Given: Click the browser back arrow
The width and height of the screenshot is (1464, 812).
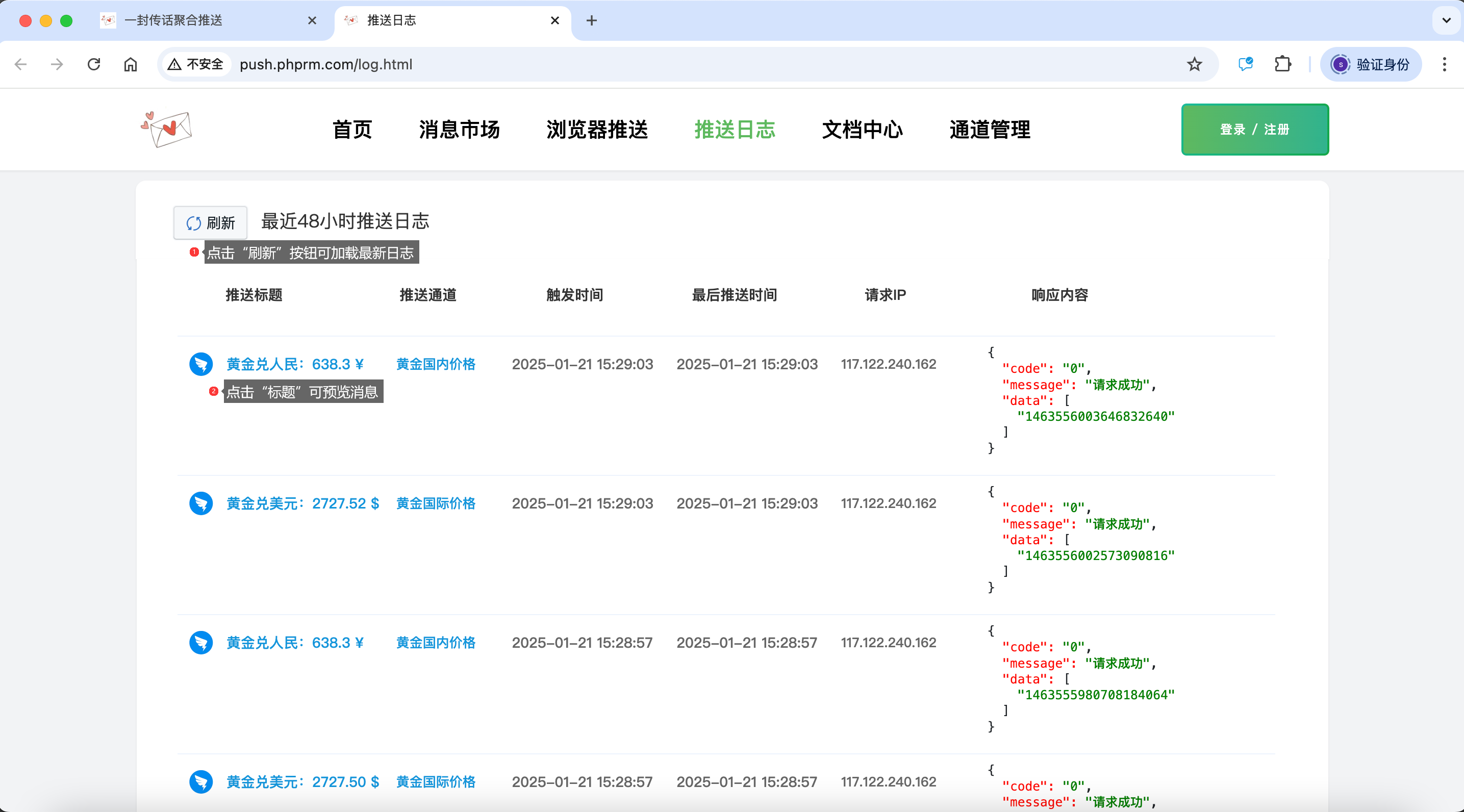Looking at the screenshot, I should [21, 64].
